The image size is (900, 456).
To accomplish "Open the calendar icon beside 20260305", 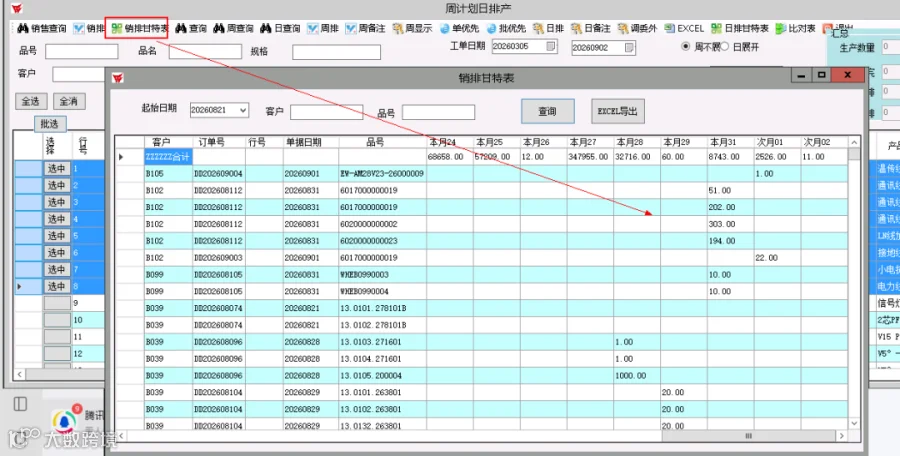I will click(x=550, y=46).
